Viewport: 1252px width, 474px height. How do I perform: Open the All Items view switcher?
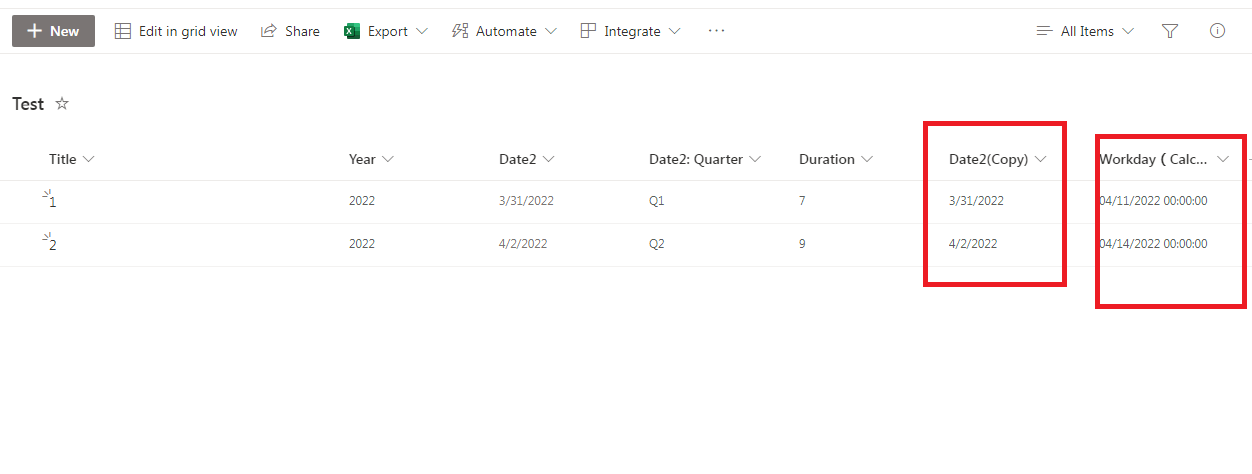pyautogui.click(x=1086, y=31)
